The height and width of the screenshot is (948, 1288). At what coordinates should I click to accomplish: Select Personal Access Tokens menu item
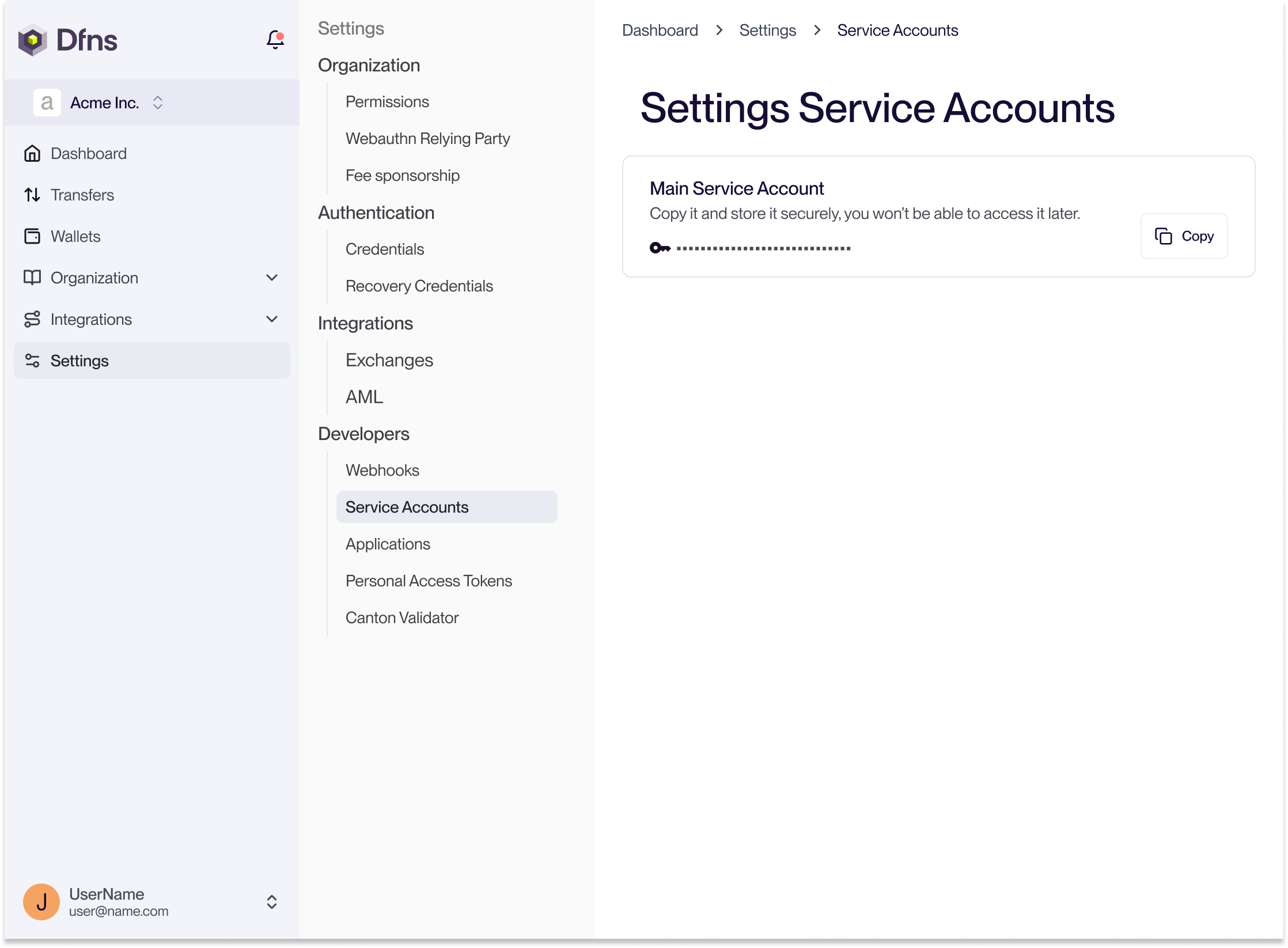(429, 581)
